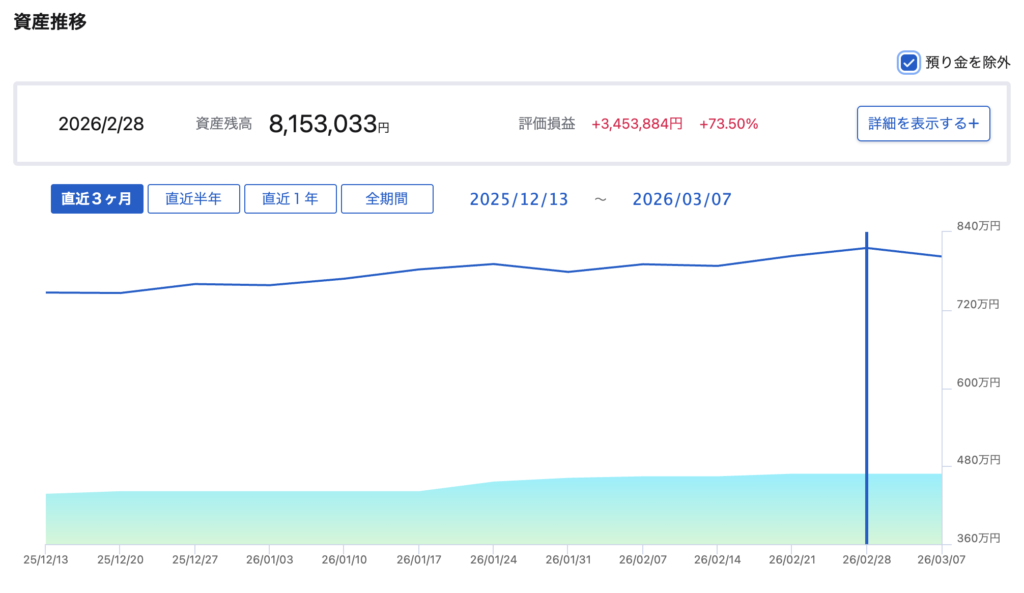The height and width of the screenshot is (593, 1024).
Task: Switch to the 直近半年 period tab
Action: coord(194,199)
